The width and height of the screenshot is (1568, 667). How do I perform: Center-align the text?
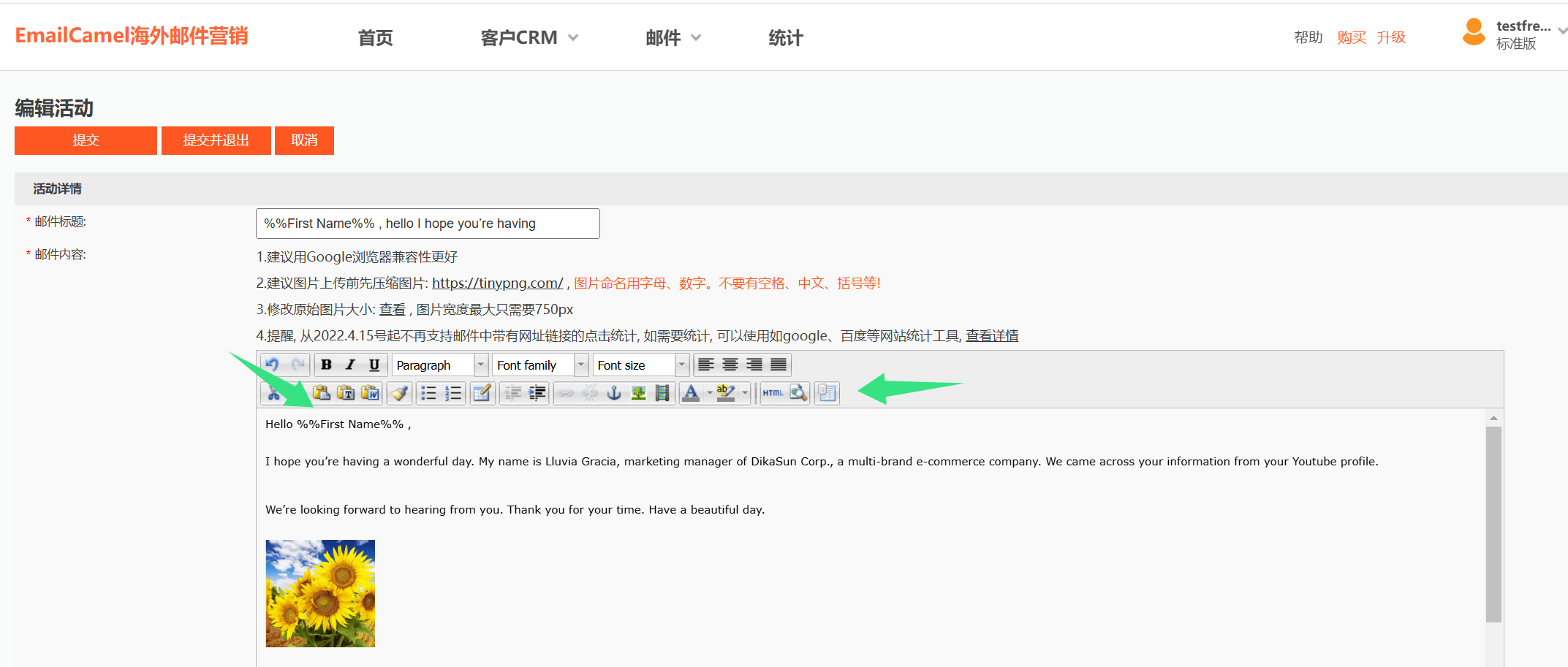[730, 365]
